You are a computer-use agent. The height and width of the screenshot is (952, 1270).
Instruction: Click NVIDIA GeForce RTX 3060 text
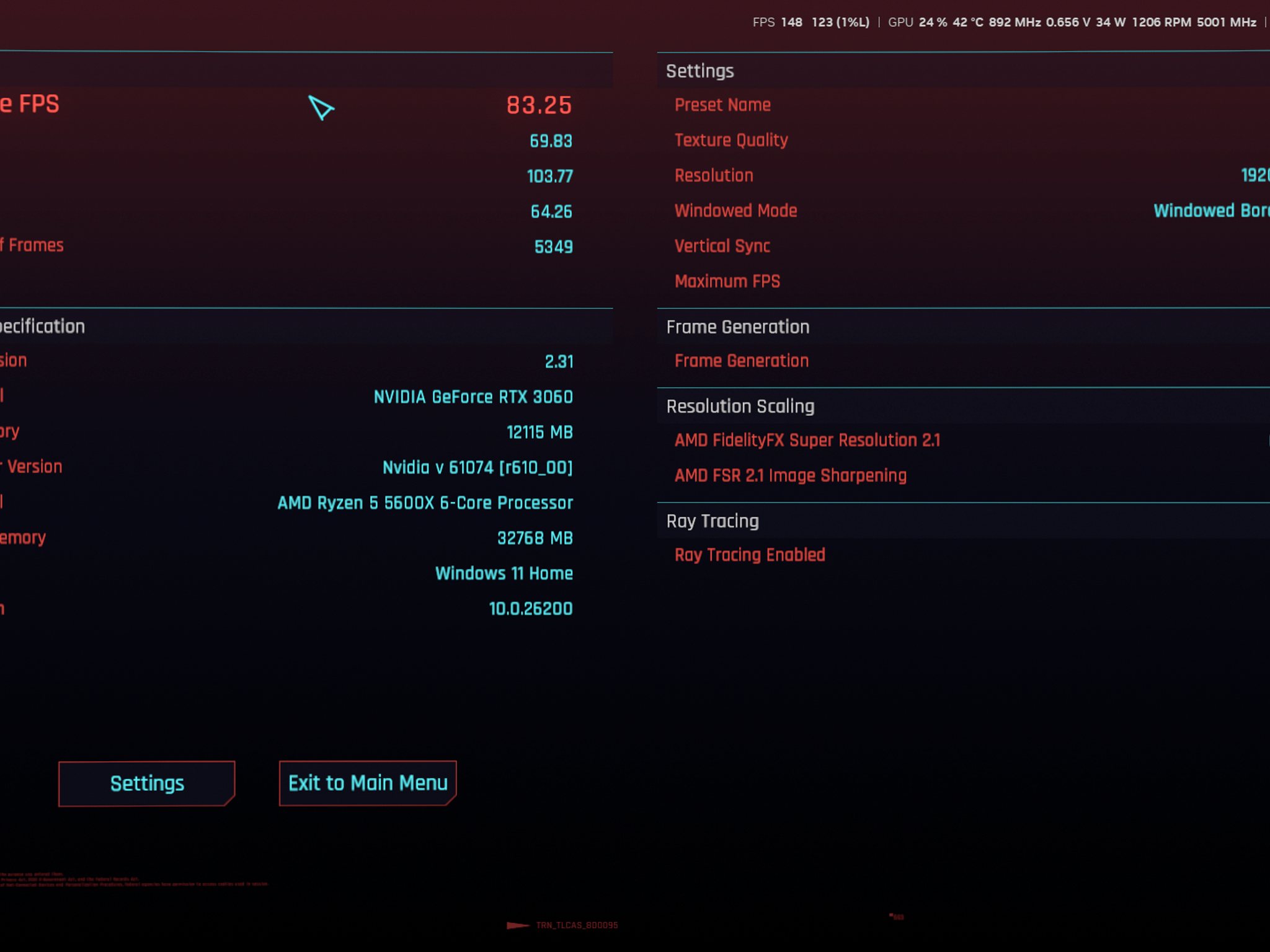[473, 397]
